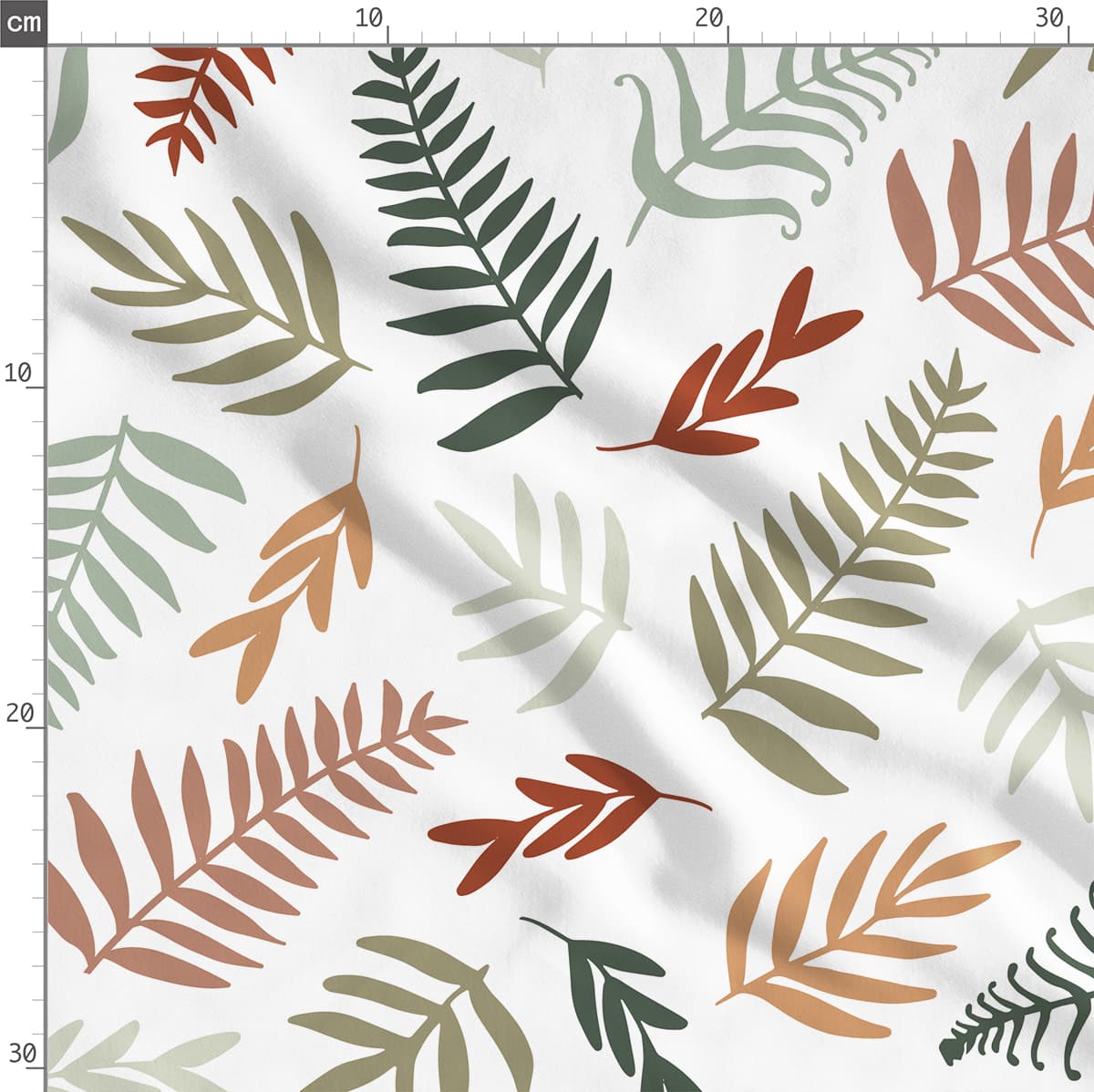
Task: Click the 30 mark on vertical ruler
Action: pyautogui.click(x=18, y=1054)
